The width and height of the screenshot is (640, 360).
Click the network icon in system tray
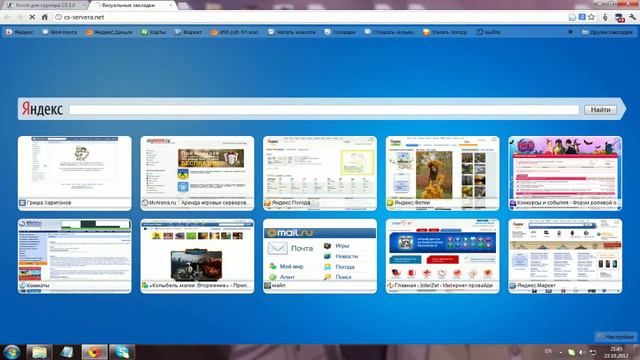(x=593, y=352)
